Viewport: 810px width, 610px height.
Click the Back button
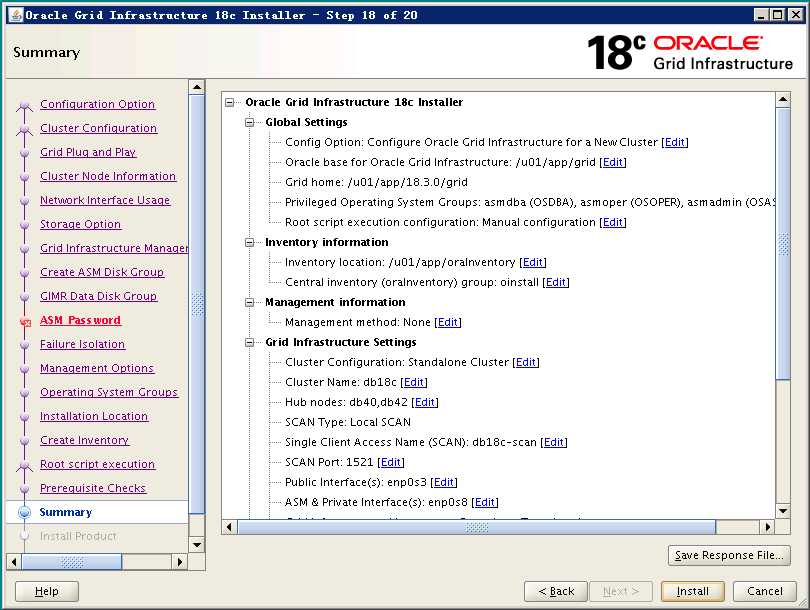click(x=556, y=591)
